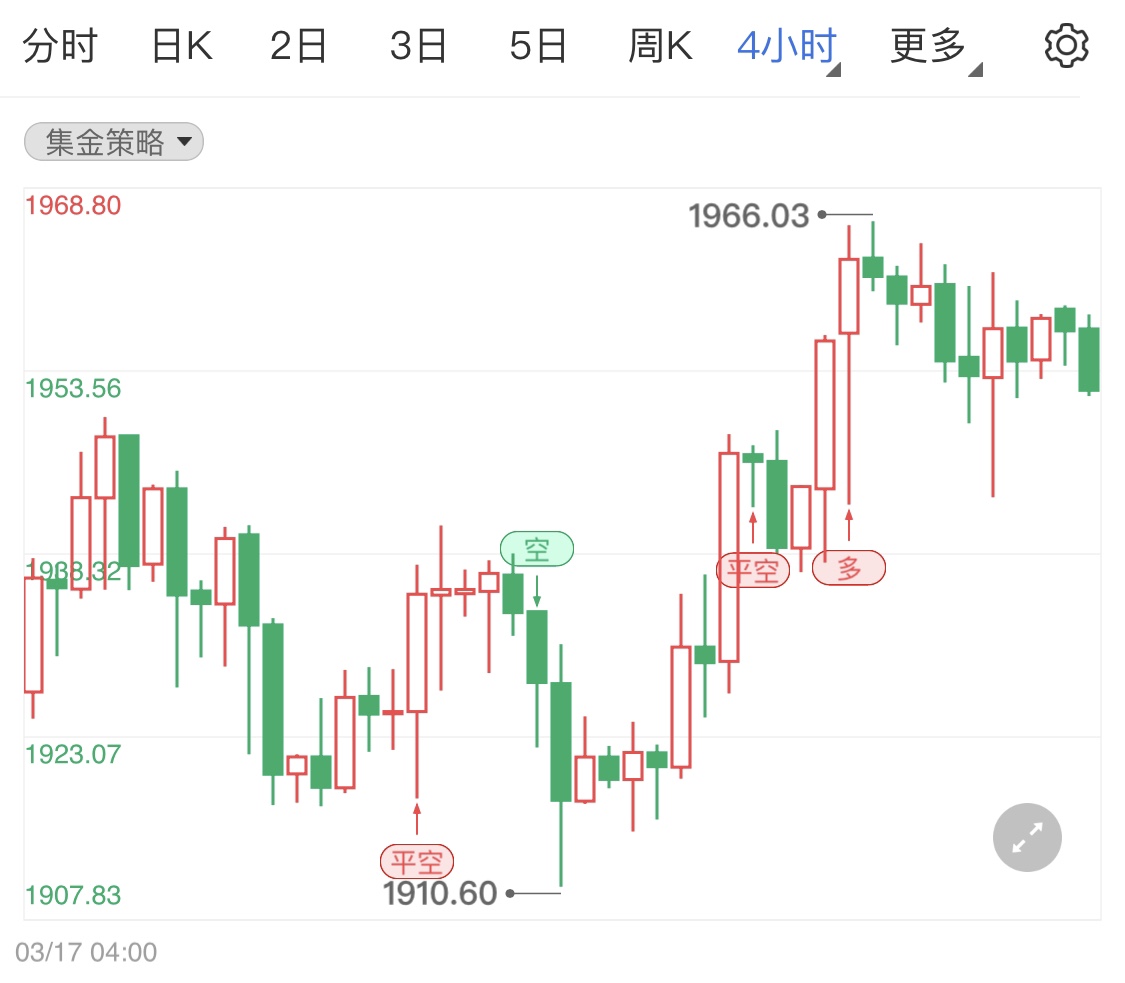Select the 周K weekly chart view
1125x983 pixels.
coord(659,44)
